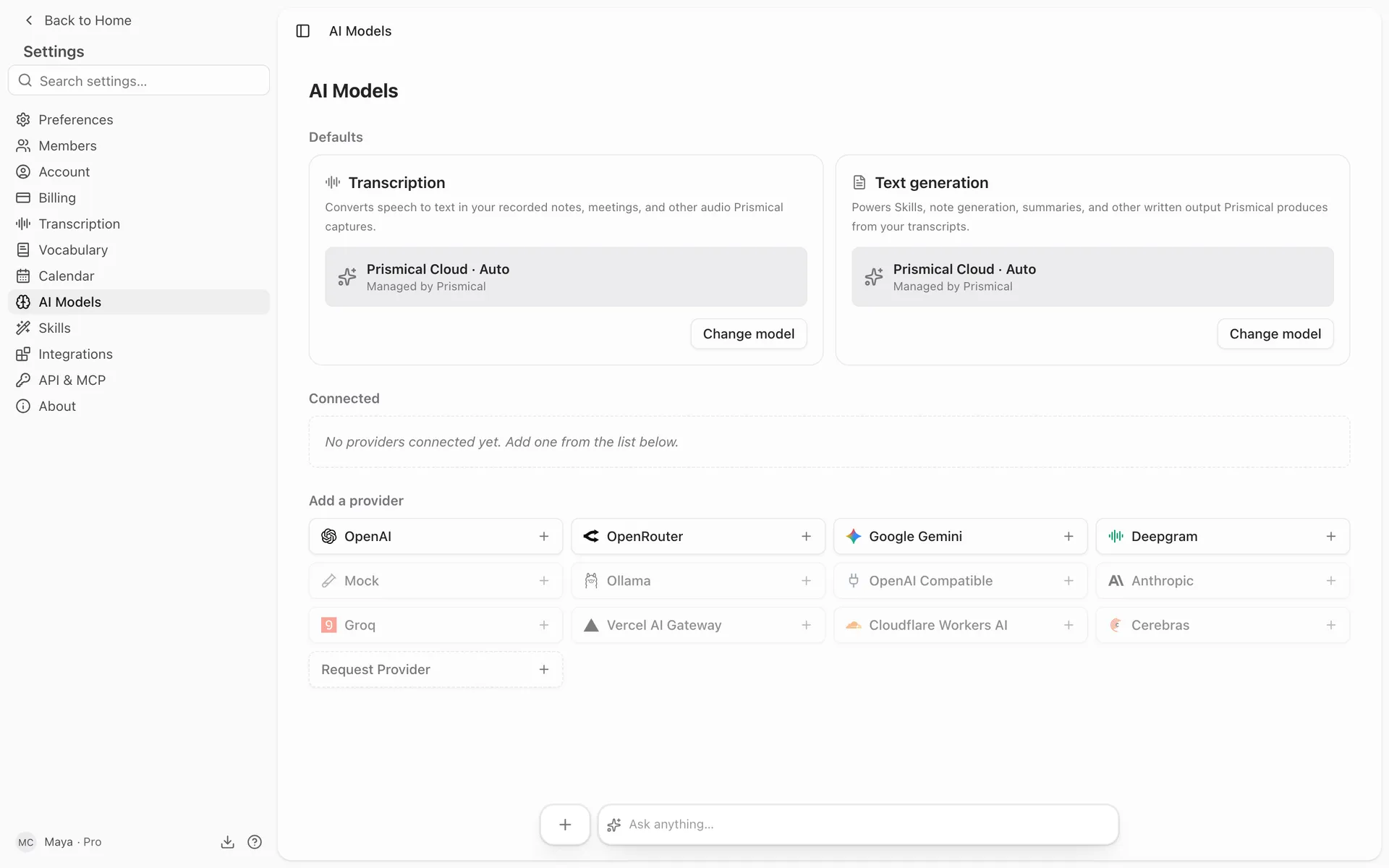This screenshot has width=1389, height=868.
Task: Click the Anthropic logo icon
Action: (x=1116, y=581)
